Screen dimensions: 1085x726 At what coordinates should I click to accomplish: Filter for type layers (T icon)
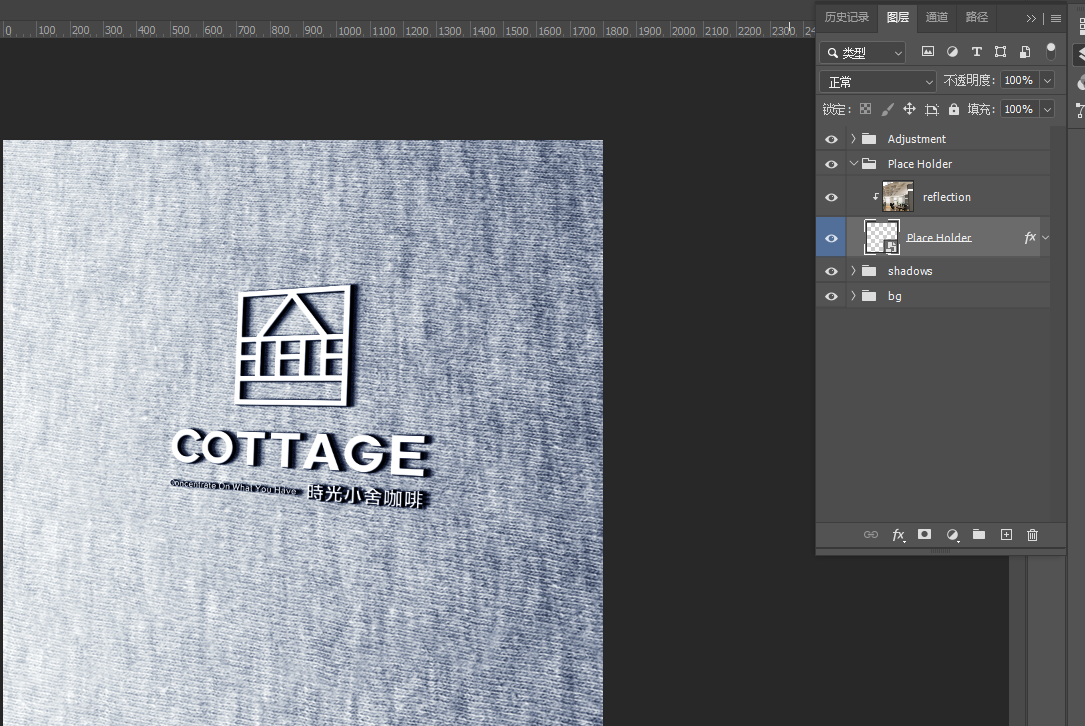tap(976, 51)
